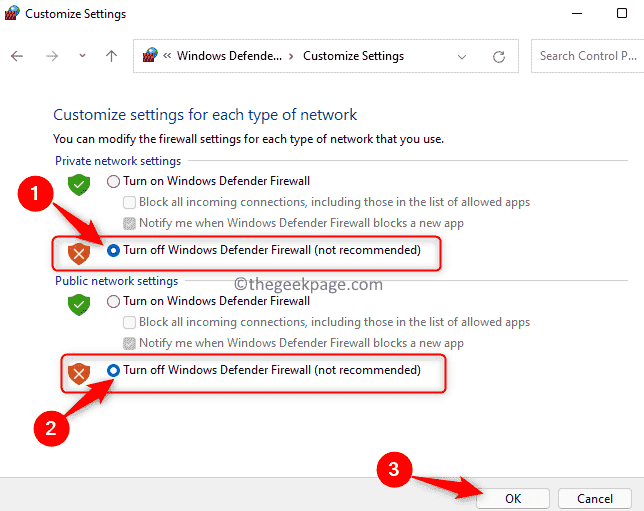Turn on Private network Windows Defender Firewall
The height and width of the screenshot is (511, 644).
(x=114, y=181)
